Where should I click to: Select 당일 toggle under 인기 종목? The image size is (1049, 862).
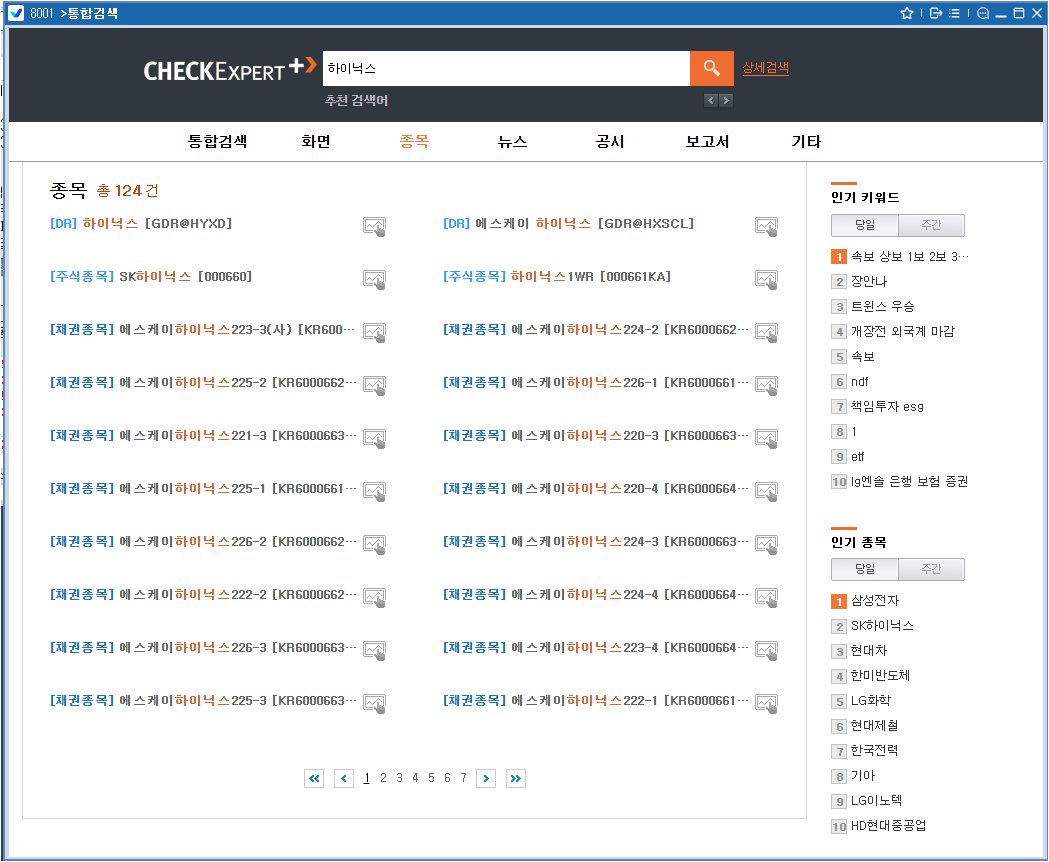pos(864,569)
